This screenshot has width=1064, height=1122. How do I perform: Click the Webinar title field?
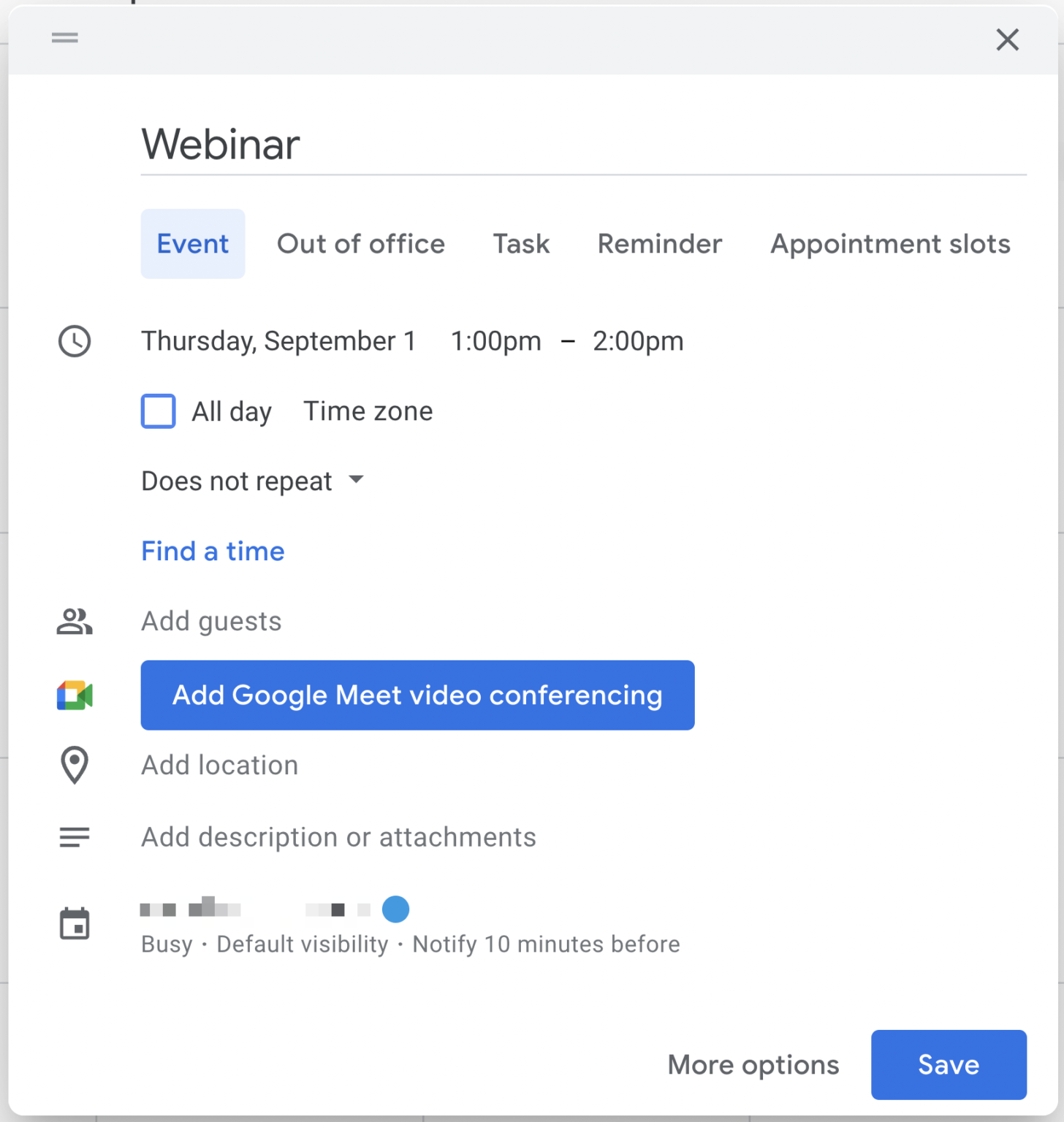(x=221, y=145)
